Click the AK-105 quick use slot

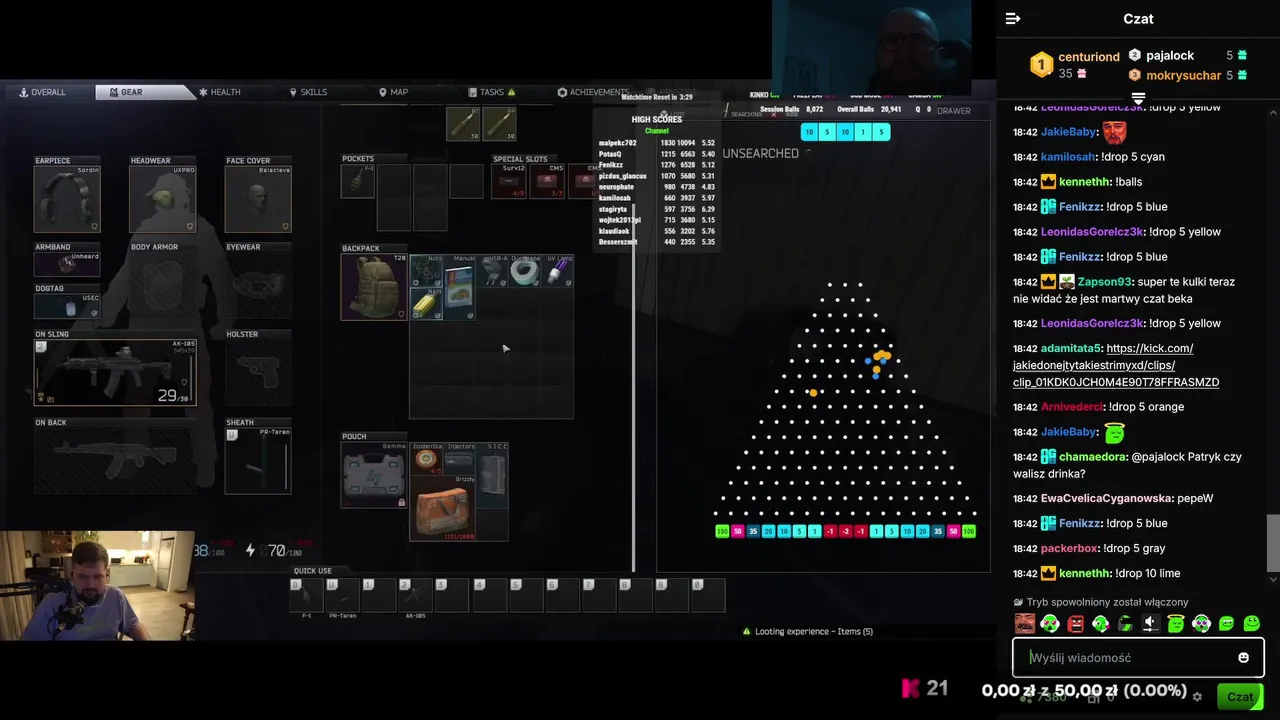click(x=415, y=595)
